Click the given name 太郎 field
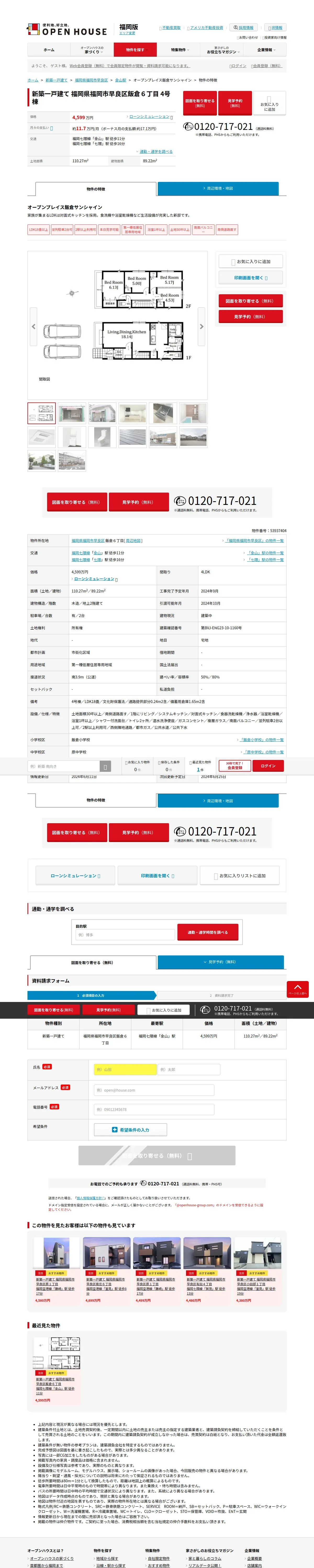 189,1069
